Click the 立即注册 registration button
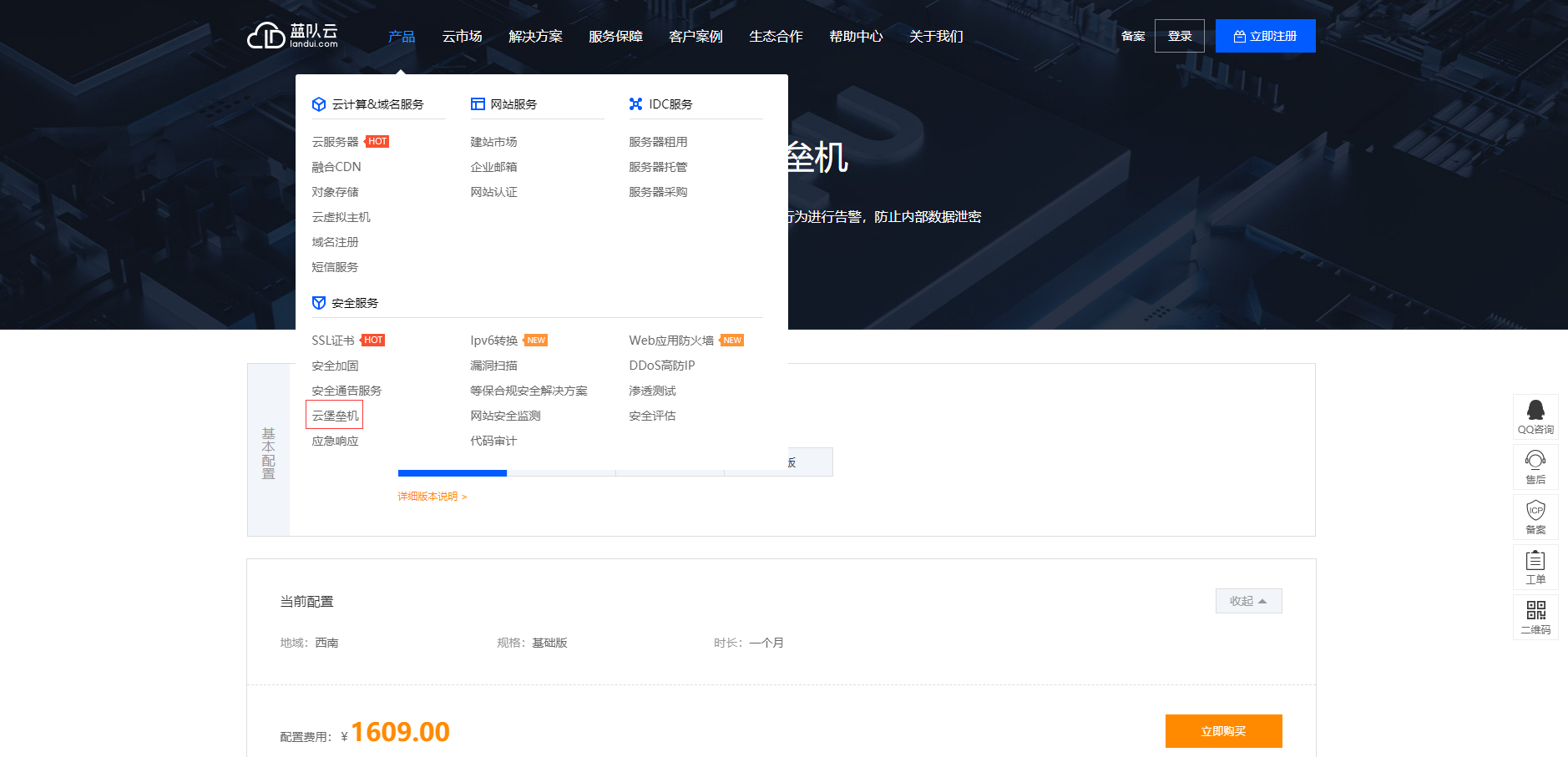Screen dimensions: 1568x757 [1265, 35]
